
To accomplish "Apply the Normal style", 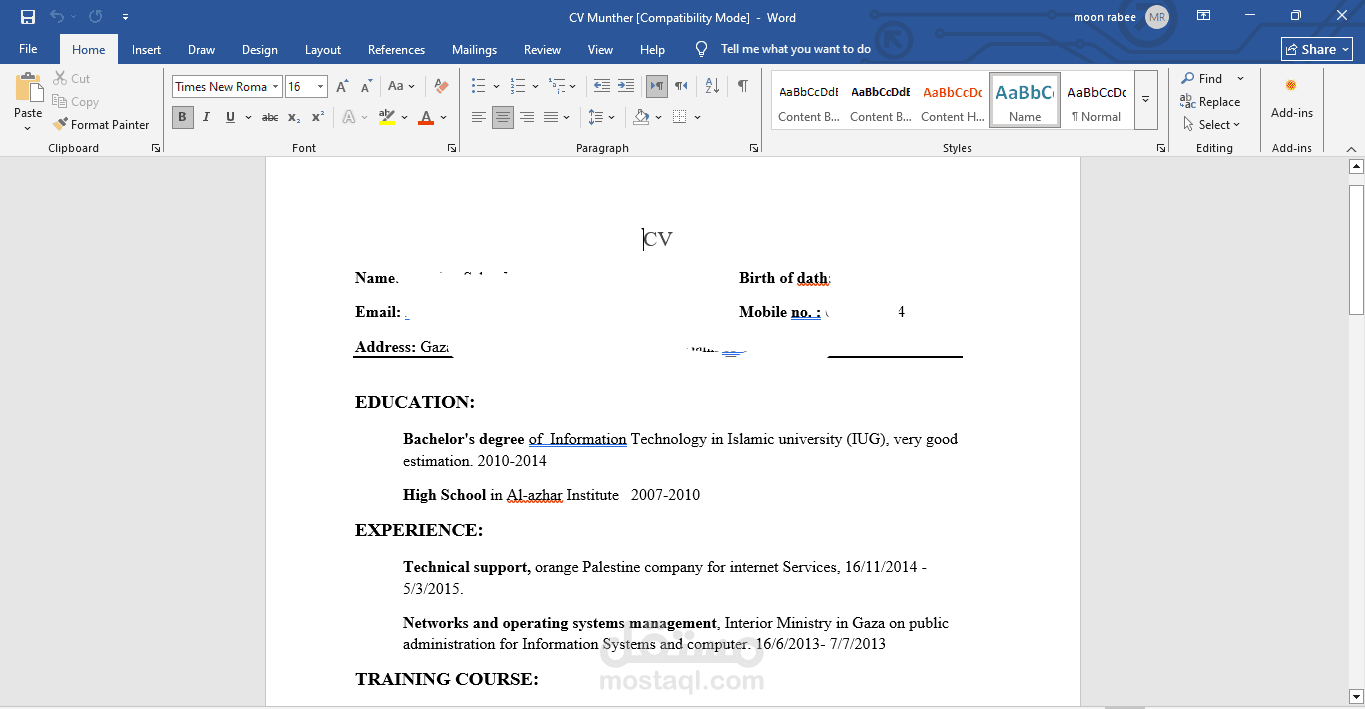I will click(1097, 100).
